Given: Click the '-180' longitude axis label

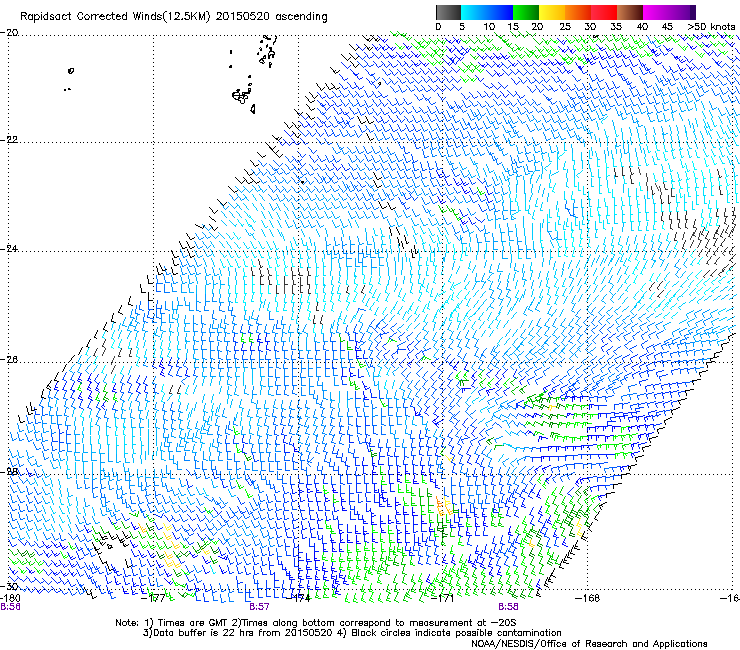Looking at the screenshot, I should point(10,598).
